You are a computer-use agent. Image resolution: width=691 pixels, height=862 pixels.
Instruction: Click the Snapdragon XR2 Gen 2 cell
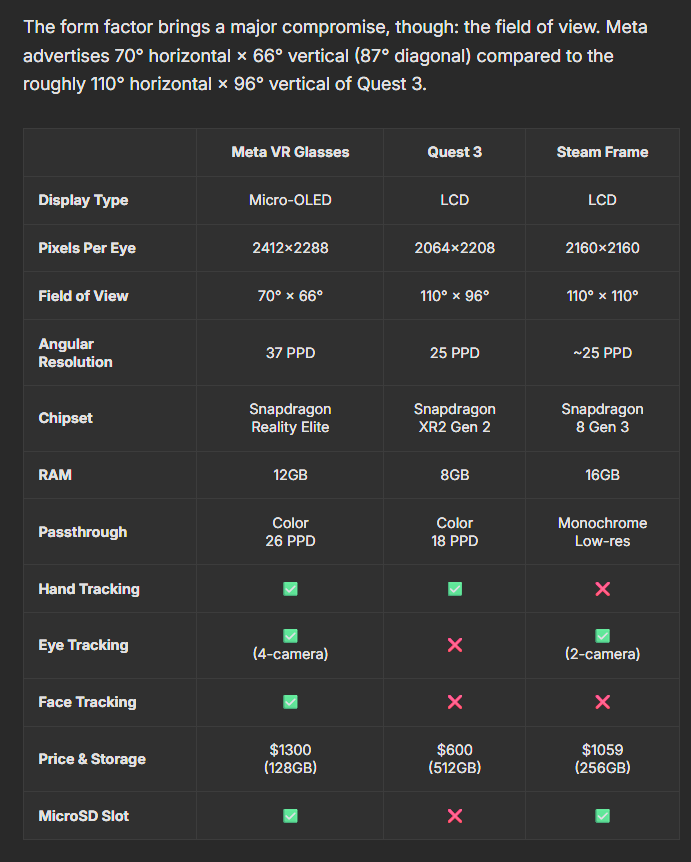455,418
